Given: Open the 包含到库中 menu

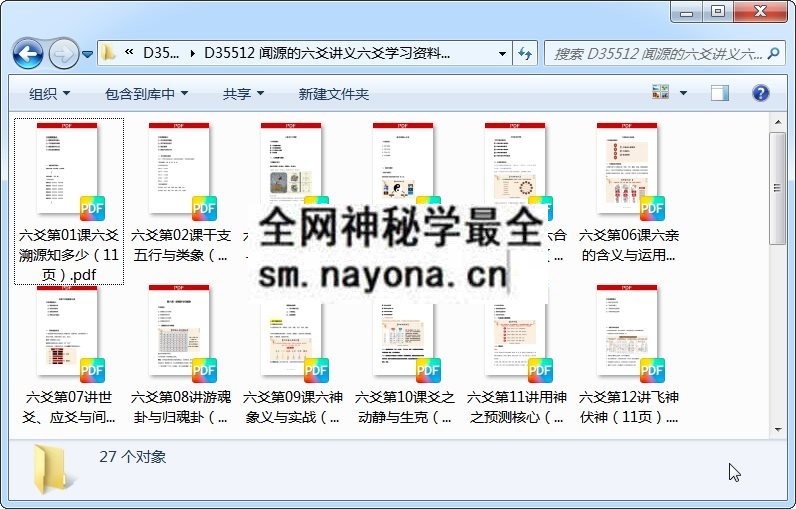Looking at the screenshot, I should pyautogui.click(x=146, y=94).
